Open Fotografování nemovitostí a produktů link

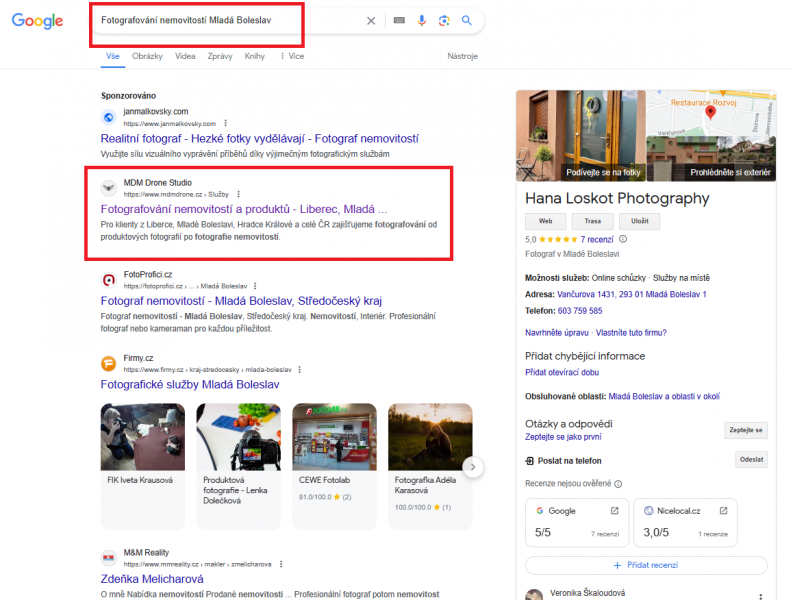[x=244, y=209]
